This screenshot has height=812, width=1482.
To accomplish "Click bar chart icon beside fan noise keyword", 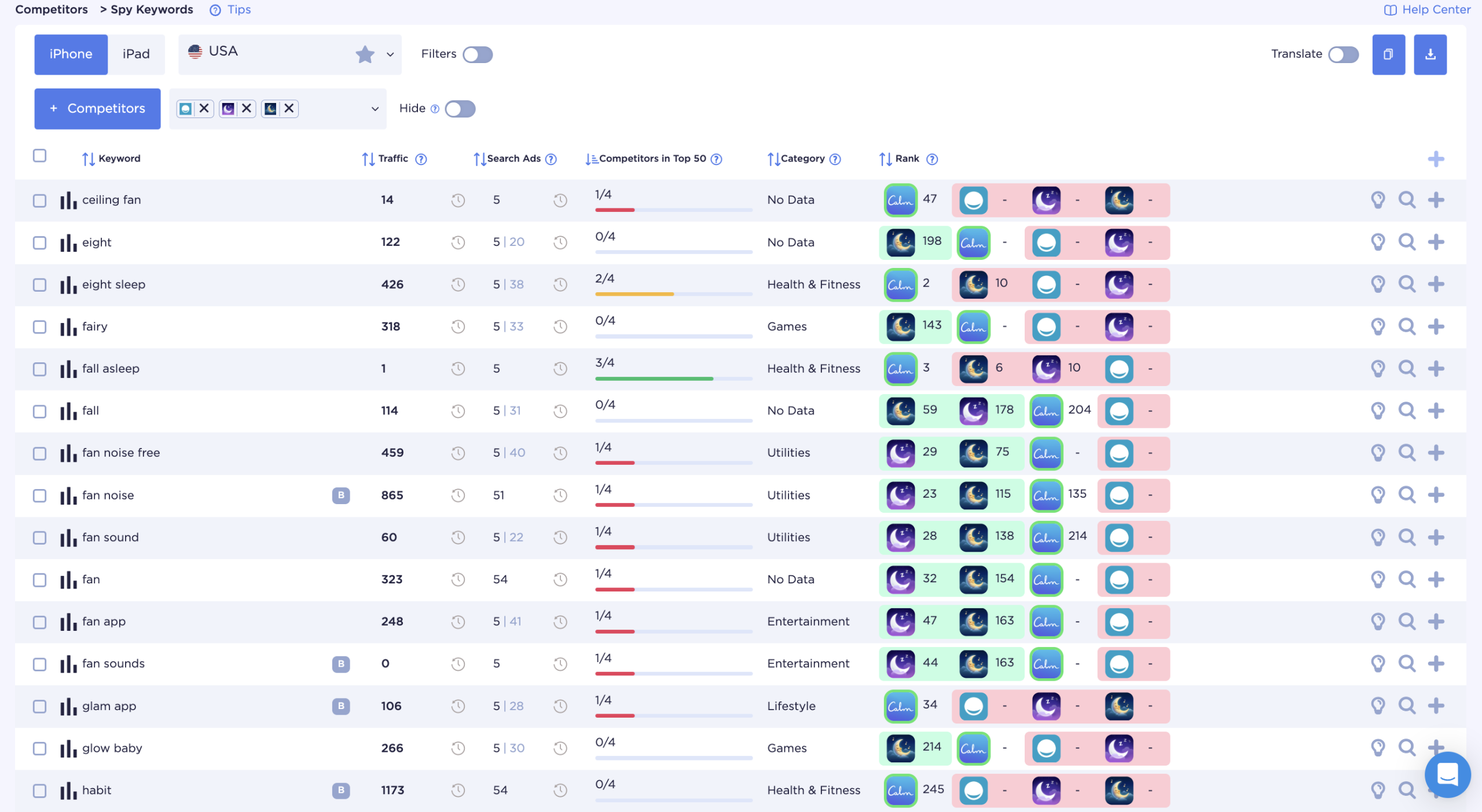I will [x=68, y=495].
